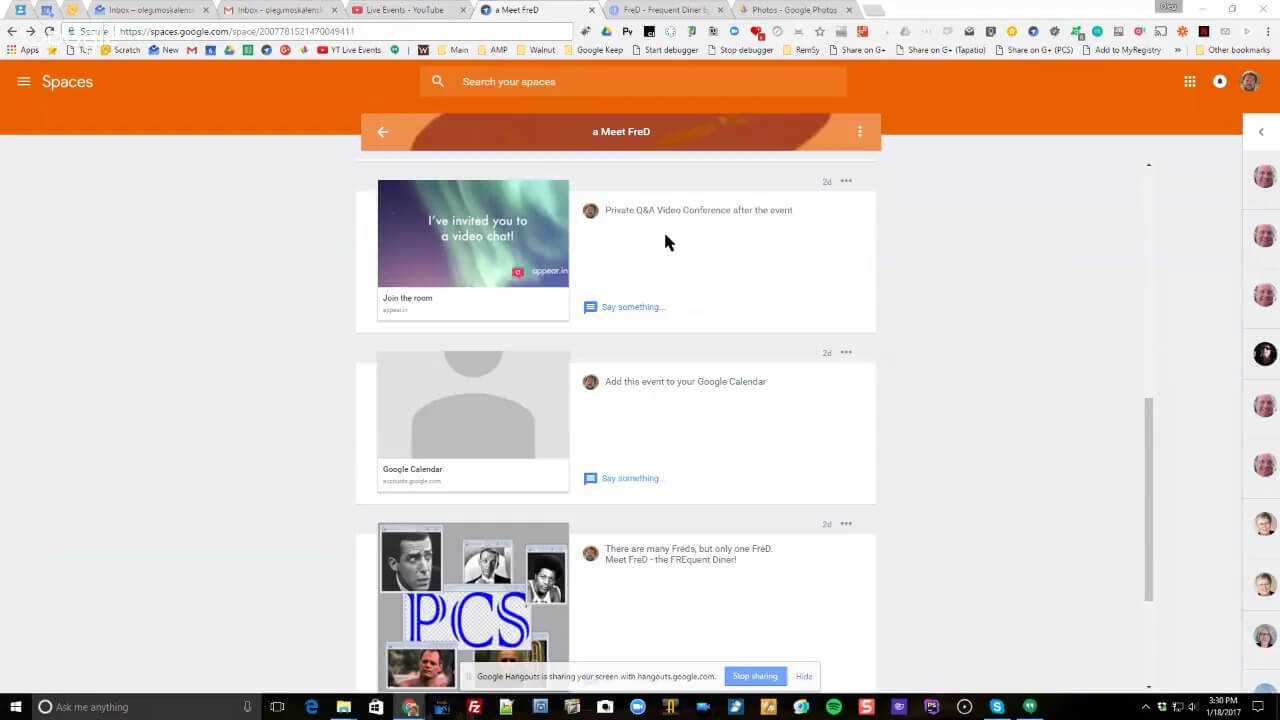Open the Walnut bookmarks folder
1280x720 pixels.
tap(535, 50)
